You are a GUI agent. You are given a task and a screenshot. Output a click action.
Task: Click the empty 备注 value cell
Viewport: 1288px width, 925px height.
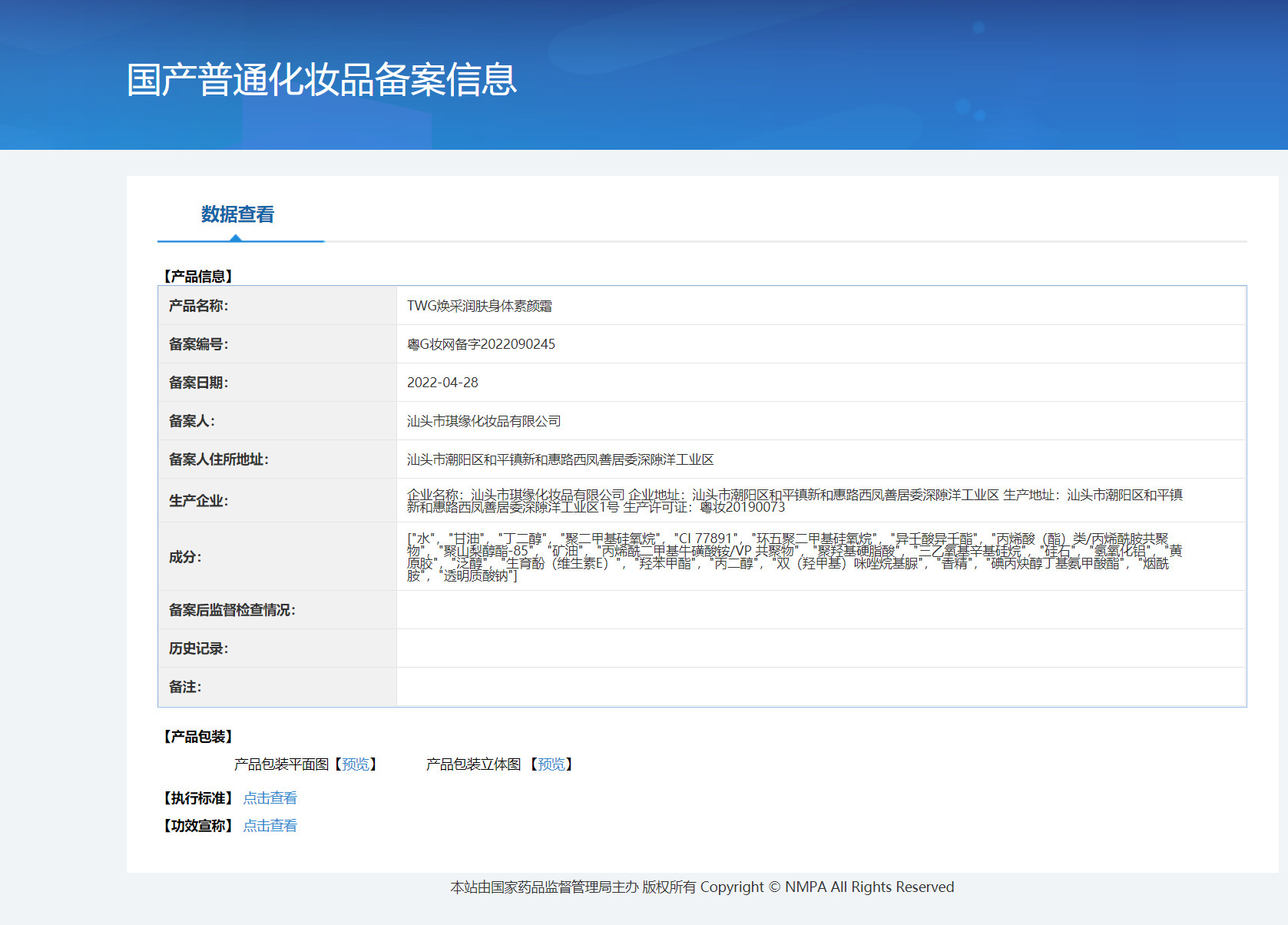point(820,687)
